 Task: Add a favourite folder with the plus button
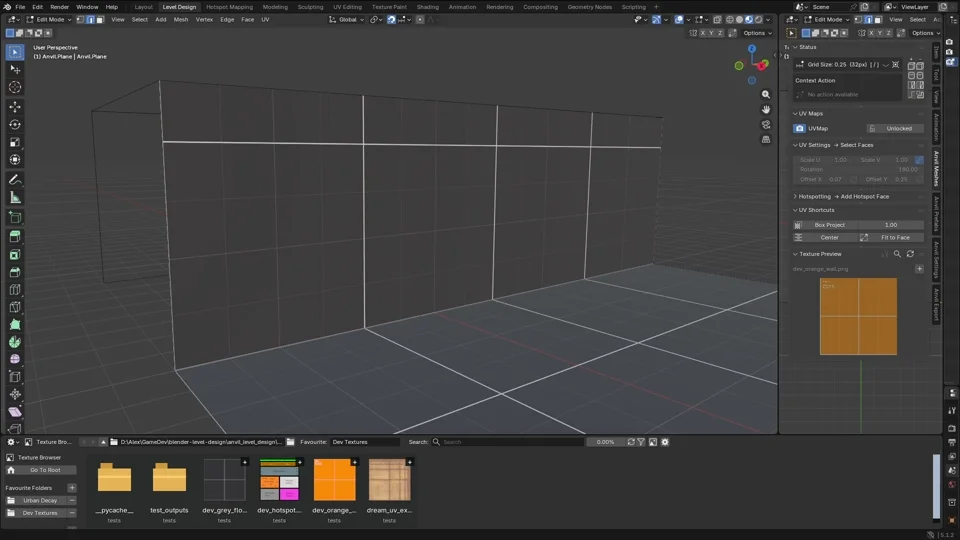(72, 488)
